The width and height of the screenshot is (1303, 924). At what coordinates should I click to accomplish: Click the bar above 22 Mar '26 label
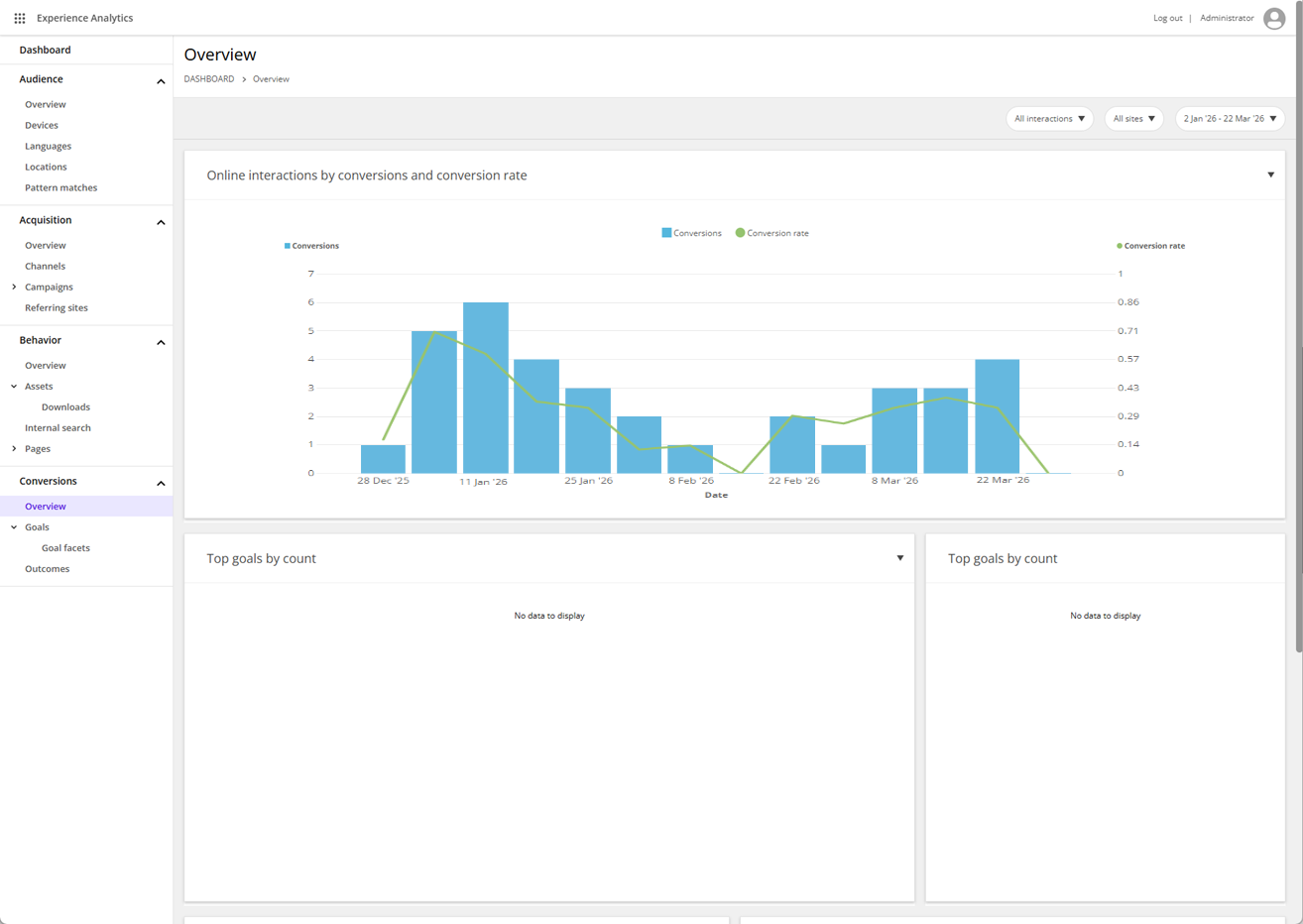(998, 416)
